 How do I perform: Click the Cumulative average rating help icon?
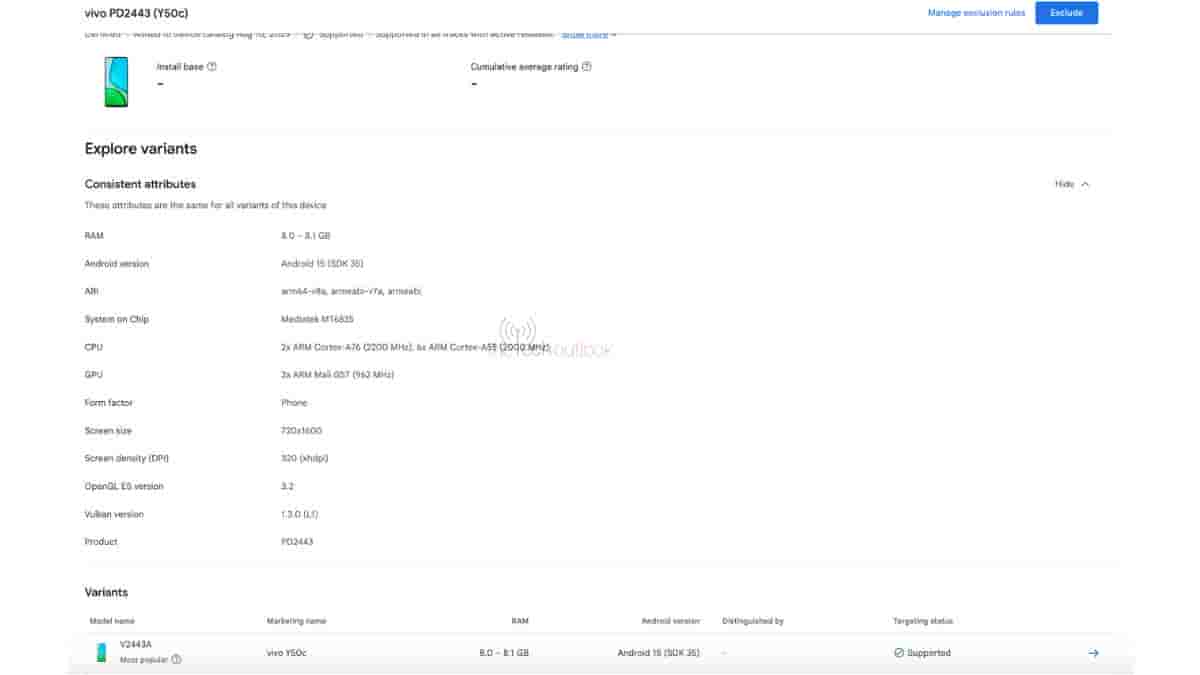pyautogui.click(x=586, y=67)
